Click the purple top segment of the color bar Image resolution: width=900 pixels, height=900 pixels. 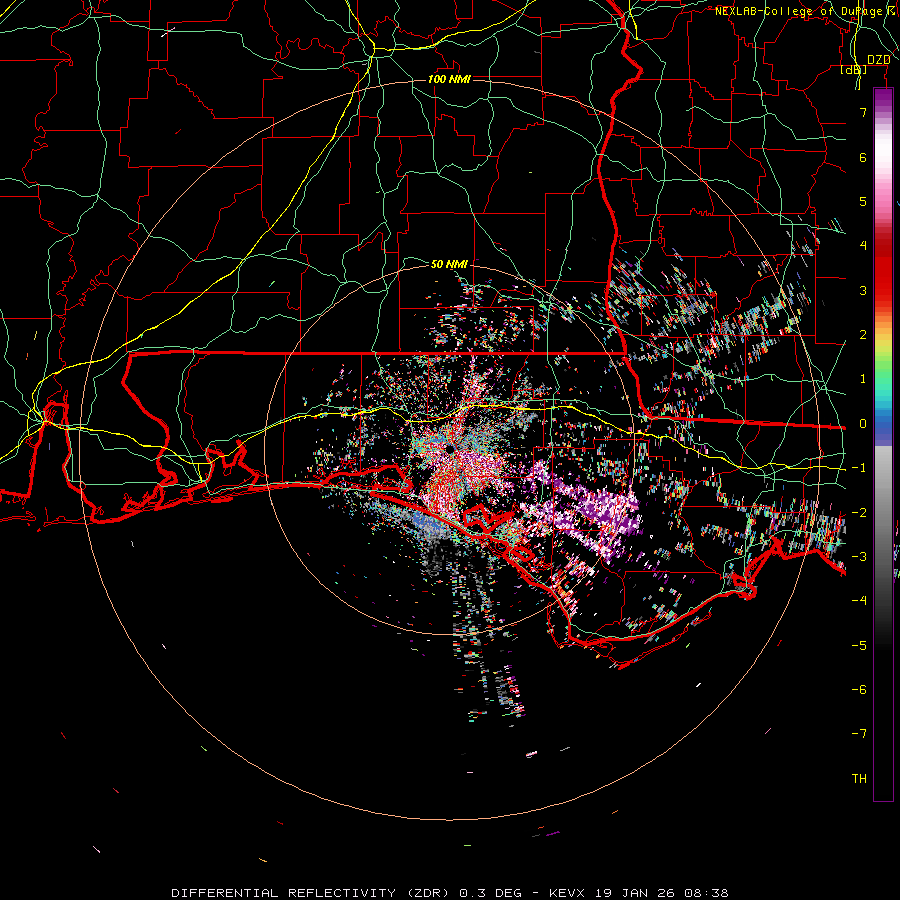pyautogui.click(x=883, y=99)
